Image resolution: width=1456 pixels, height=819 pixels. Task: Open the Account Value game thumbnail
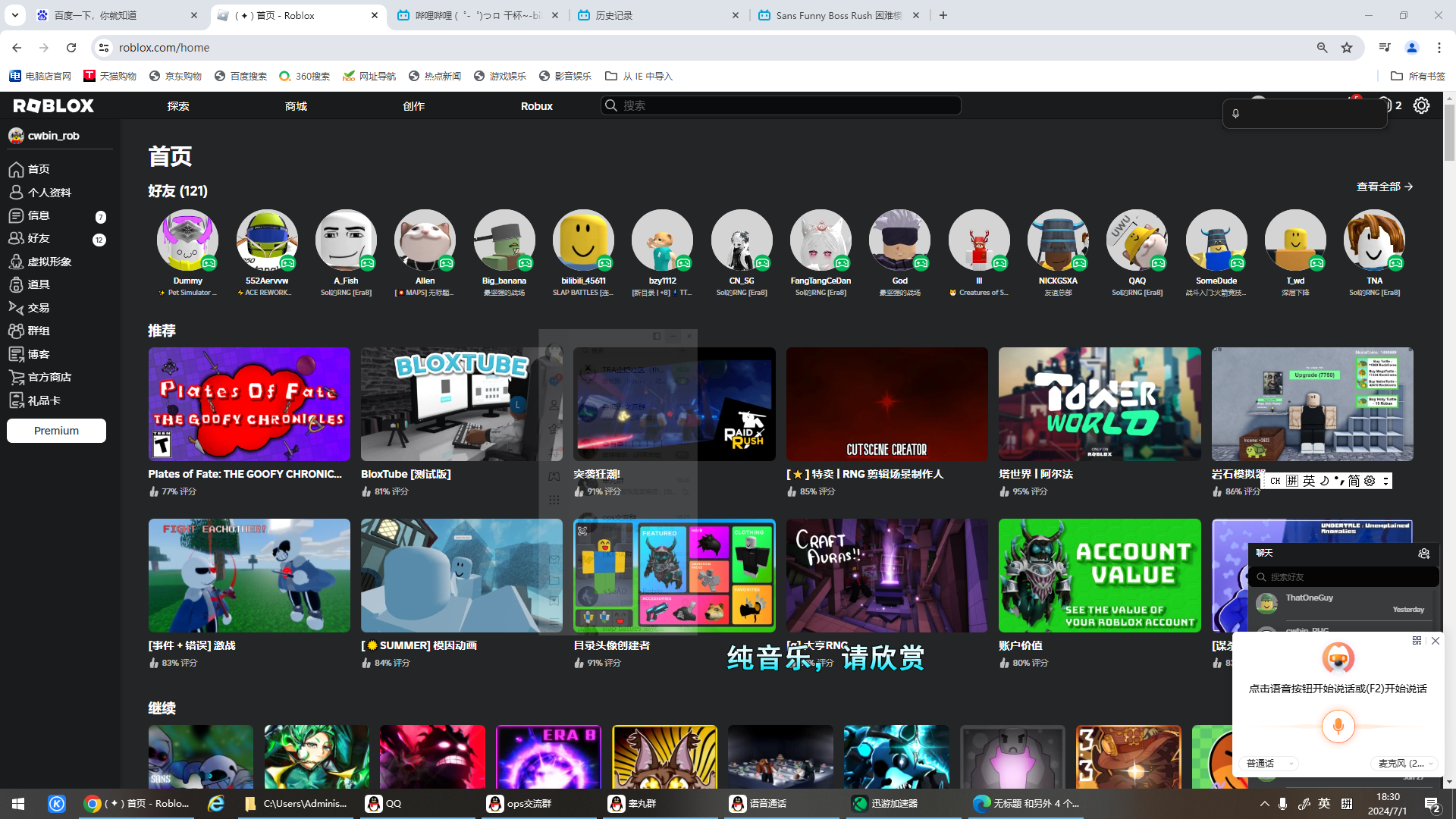click(x=1100, y=576)
